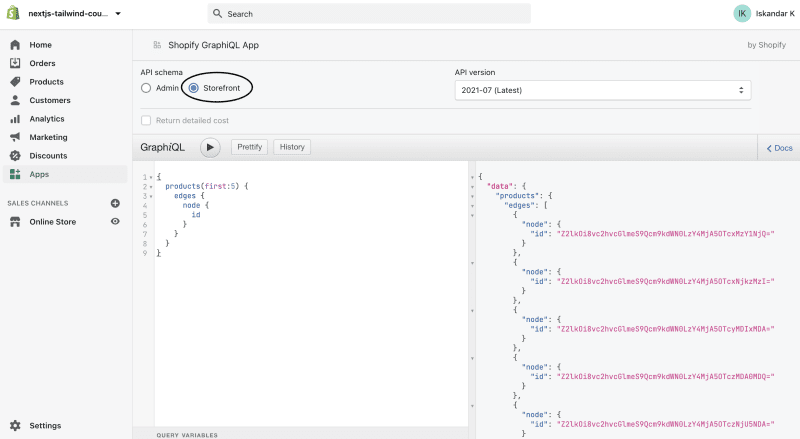Open the API version dropdown
Image resolution: width=800 pixels, height=439 pixels.
[x=603, y=90]
